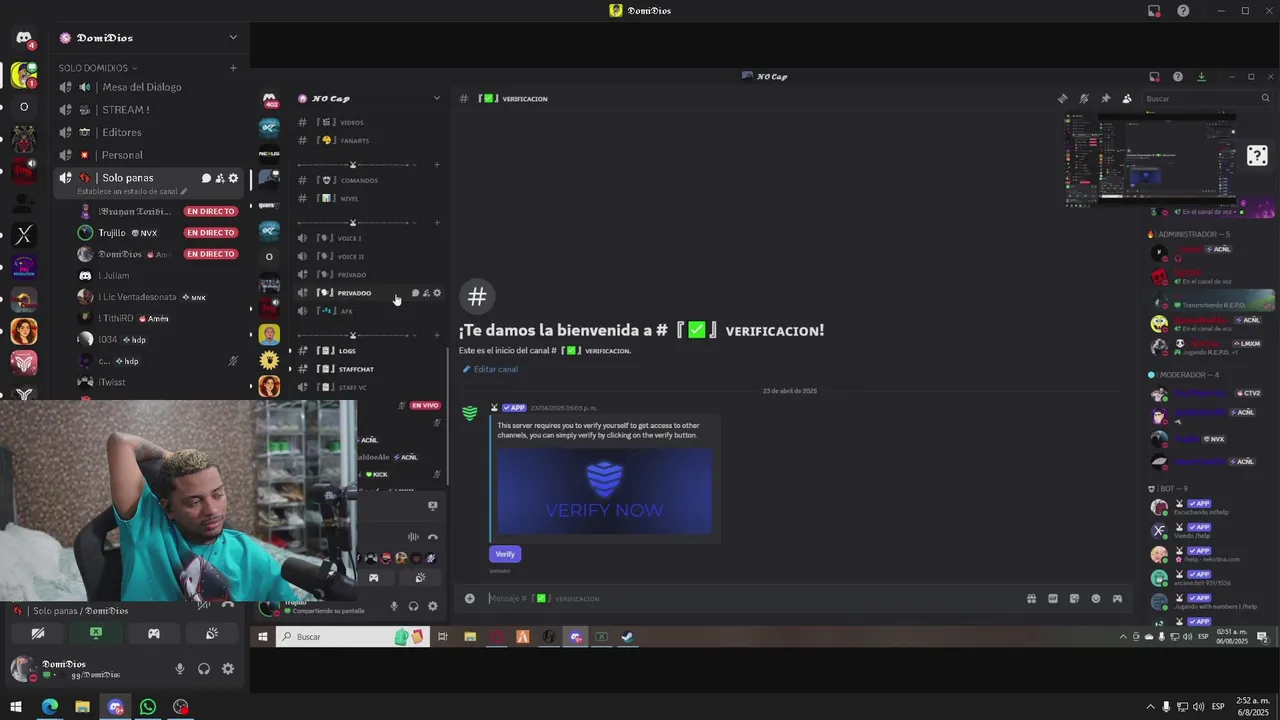Watch Trujillo's EN DIRECTO stream
This screenshot has width=1280, height=720.
[x=210, y=233]
